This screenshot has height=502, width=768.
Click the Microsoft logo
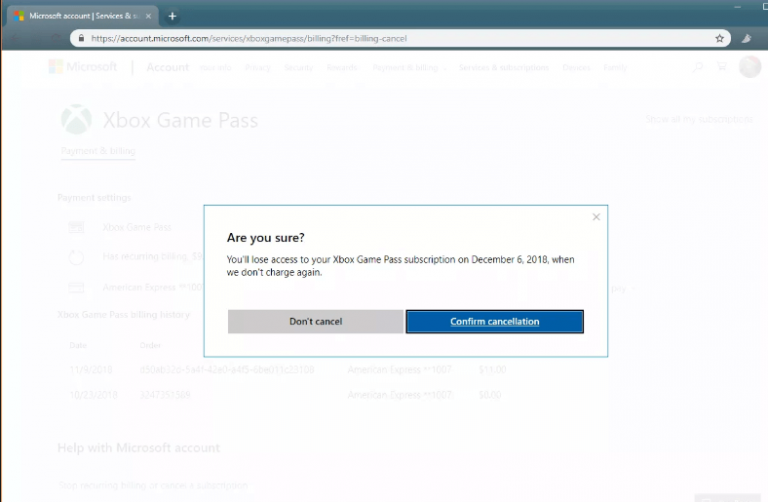pos(83,67)
